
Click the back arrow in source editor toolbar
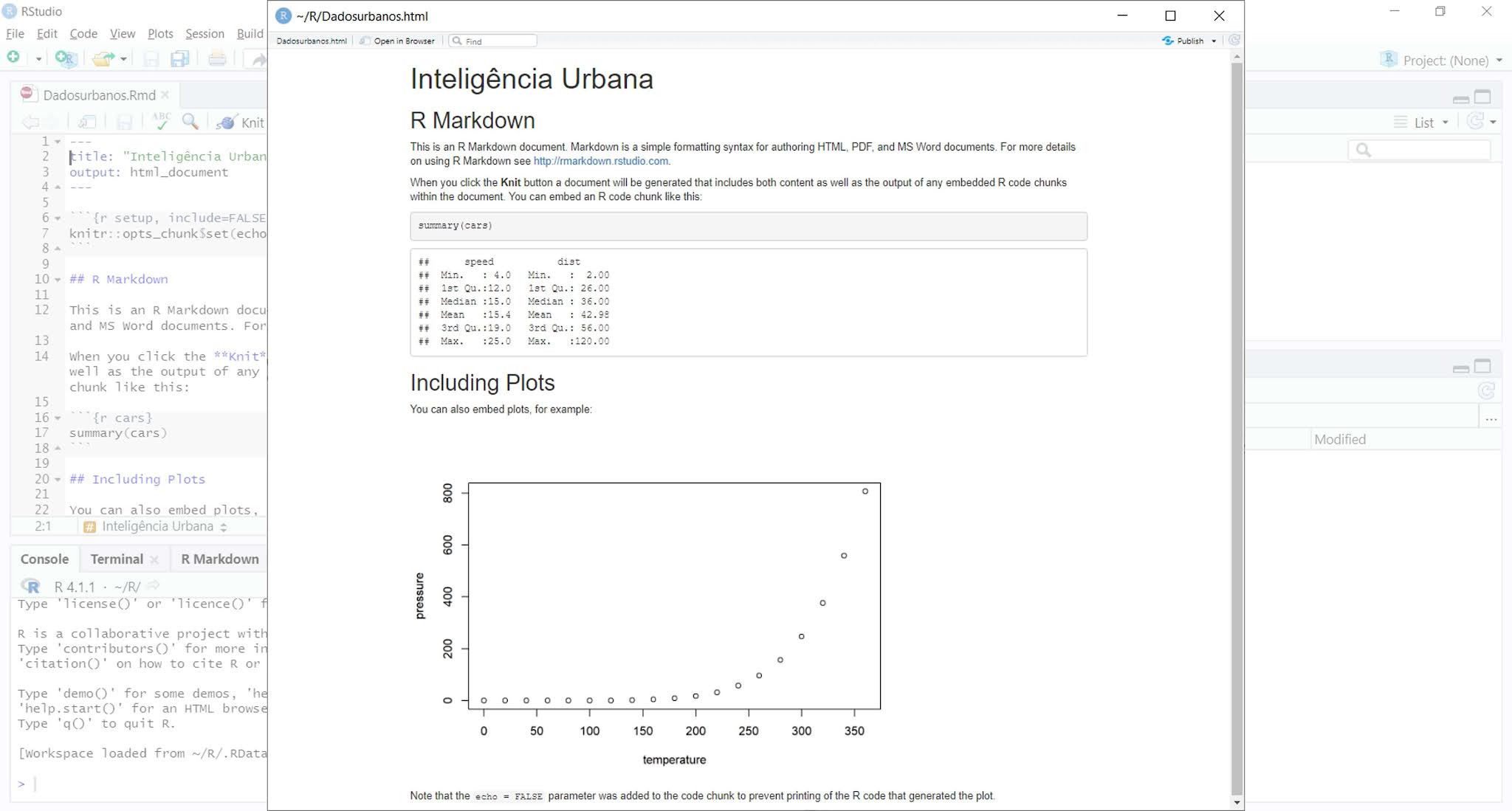pos(30,122)
